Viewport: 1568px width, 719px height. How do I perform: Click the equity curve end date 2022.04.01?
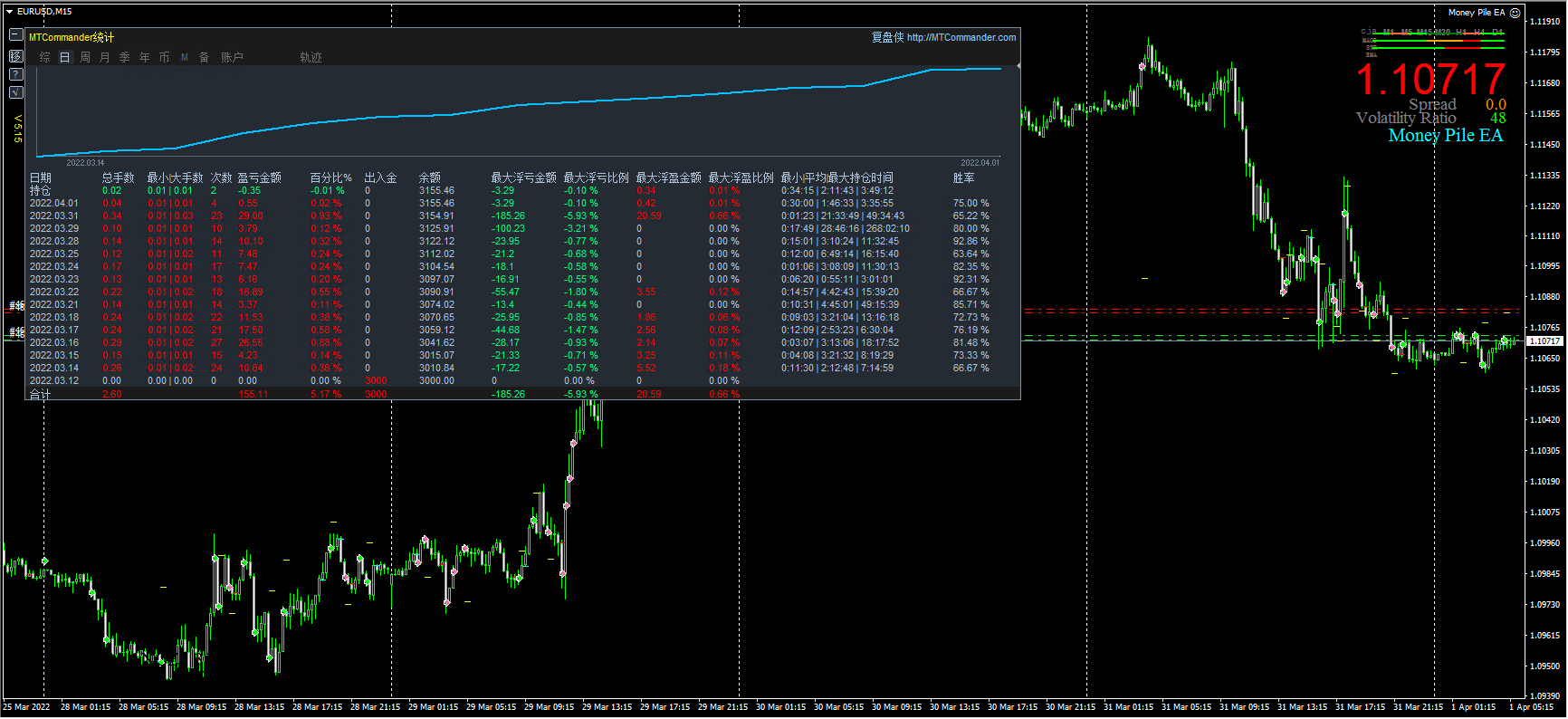tap(980, 163)
